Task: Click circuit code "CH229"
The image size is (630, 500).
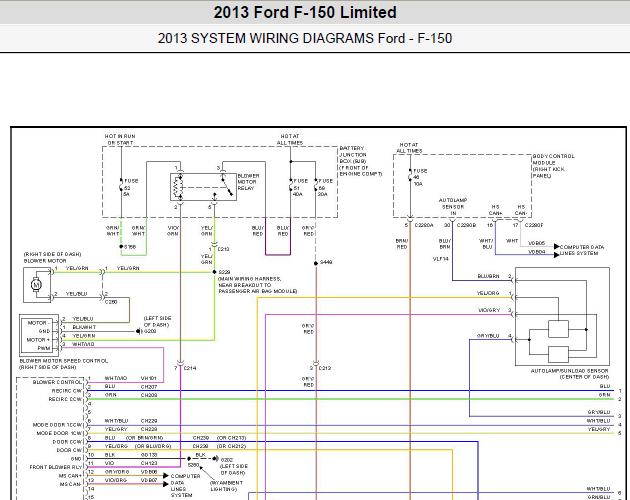Action: click(149, 421)
